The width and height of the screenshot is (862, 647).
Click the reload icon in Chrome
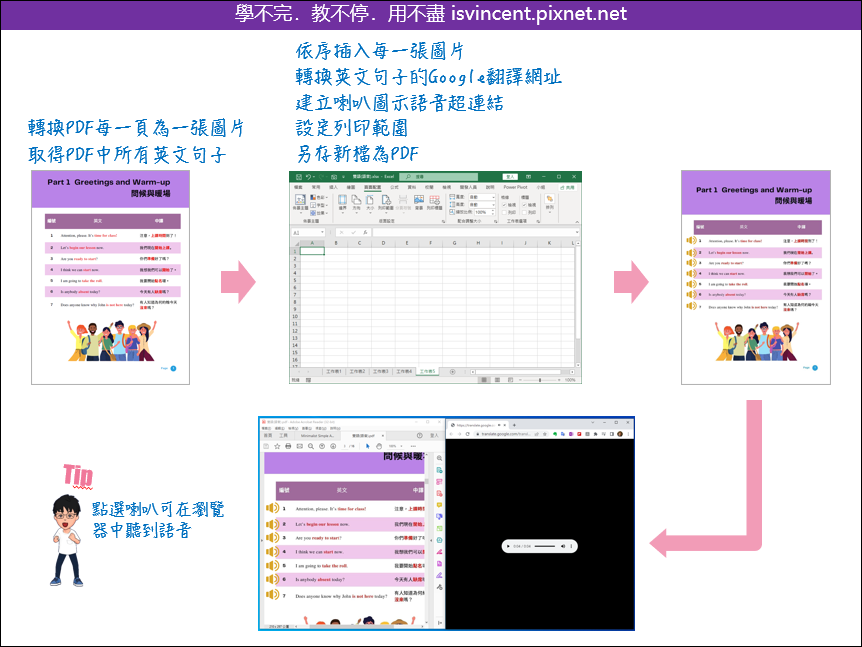(467, 434)
